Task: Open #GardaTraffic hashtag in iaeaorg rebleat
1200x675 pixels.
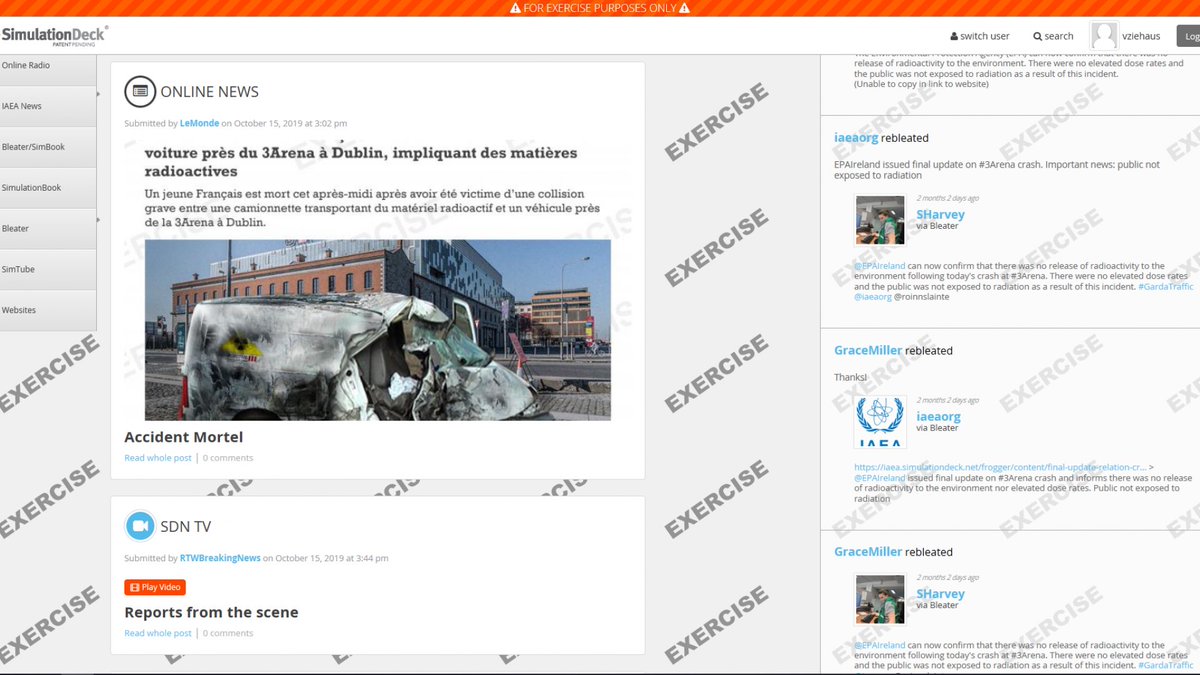Action: 1166,286
